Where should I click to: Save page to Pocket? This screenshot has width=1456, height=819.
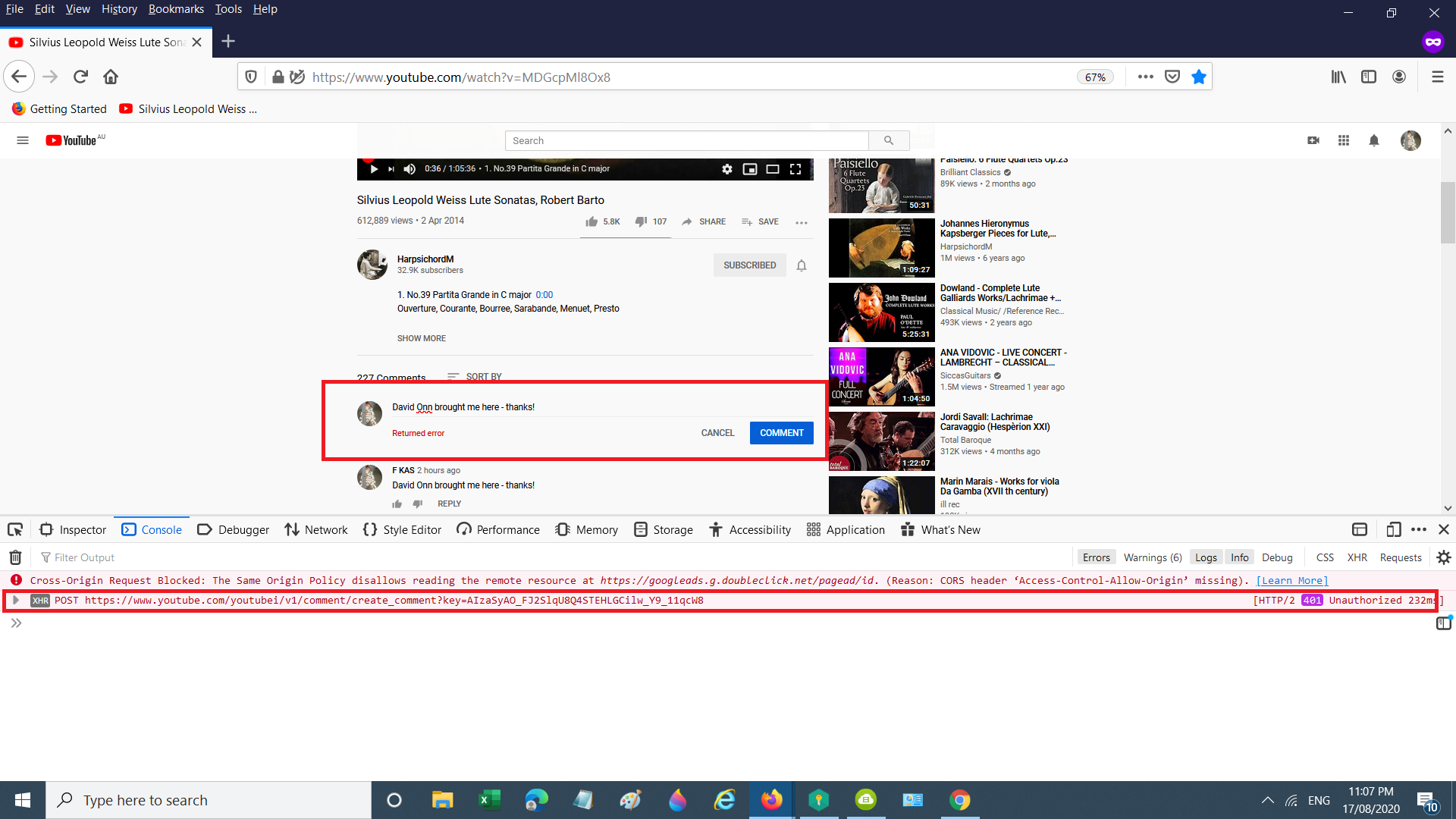click(x=1172, y=77)
